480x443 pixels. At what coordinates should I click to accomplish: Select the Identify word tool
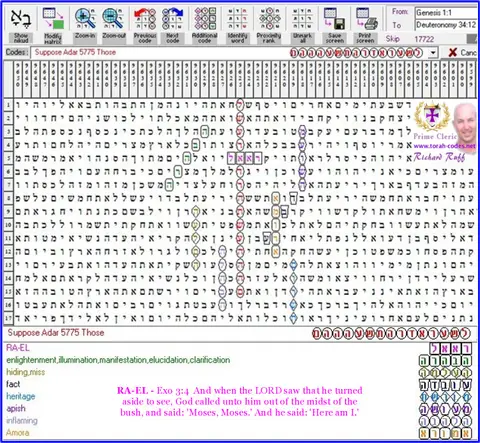237,25
